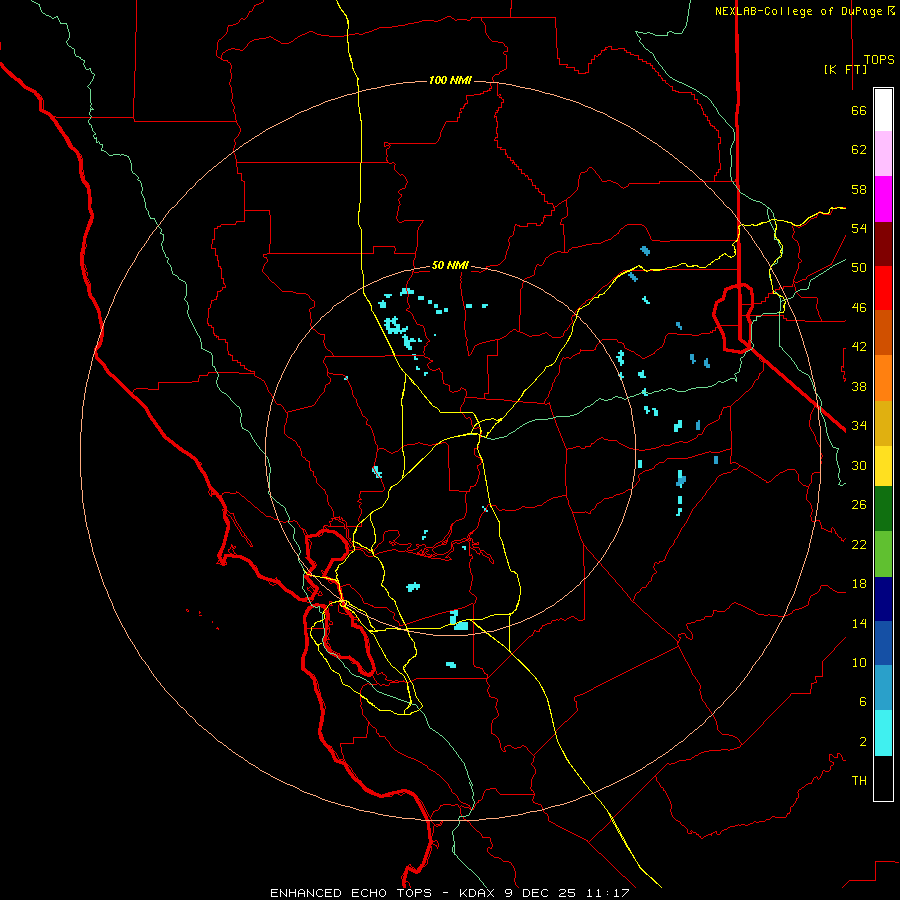Click the 66 legend value
The image size is (900, 900).
[x=859, y=110]
